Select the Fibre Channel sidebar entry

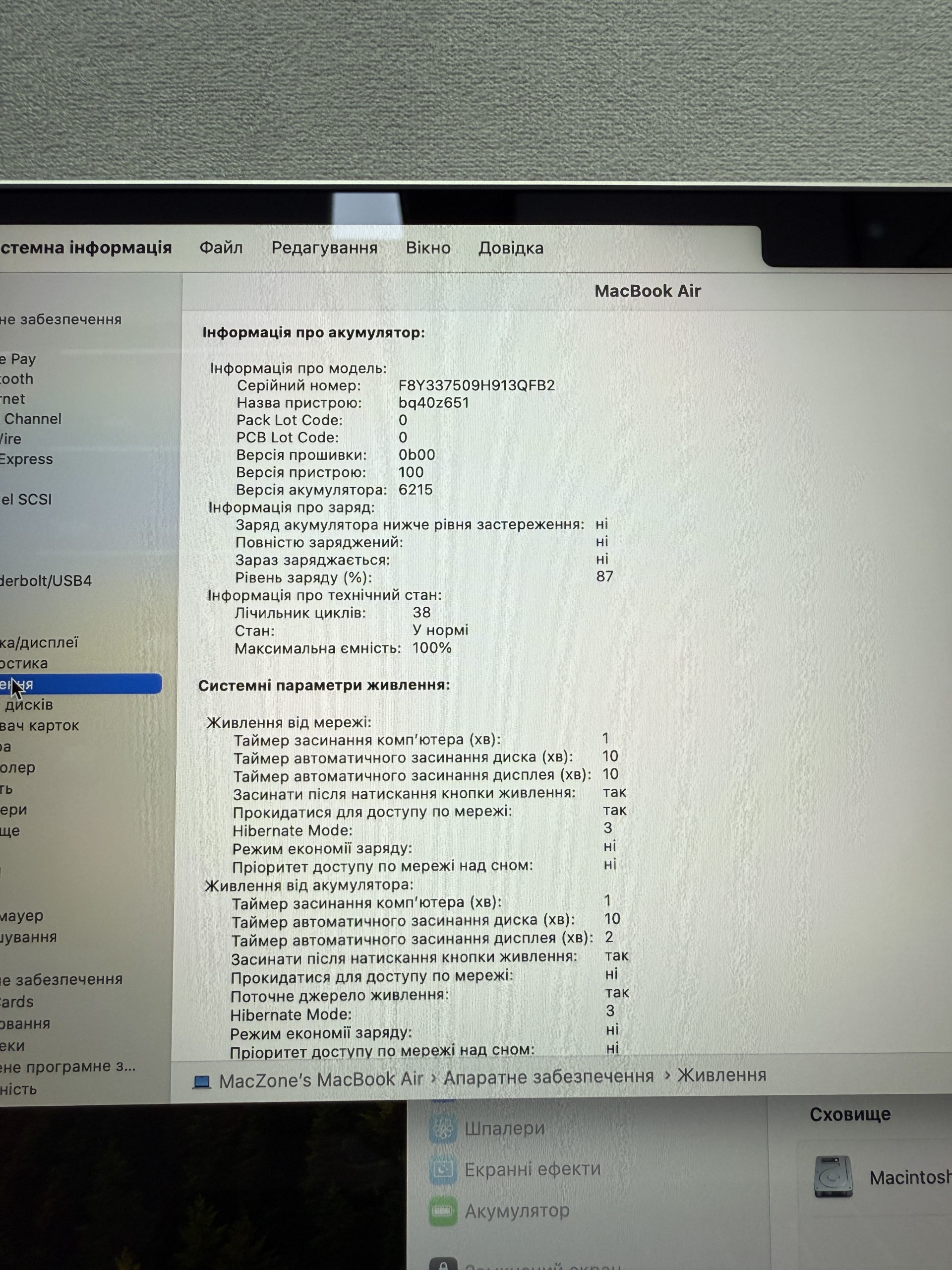(x=31, y=419)
